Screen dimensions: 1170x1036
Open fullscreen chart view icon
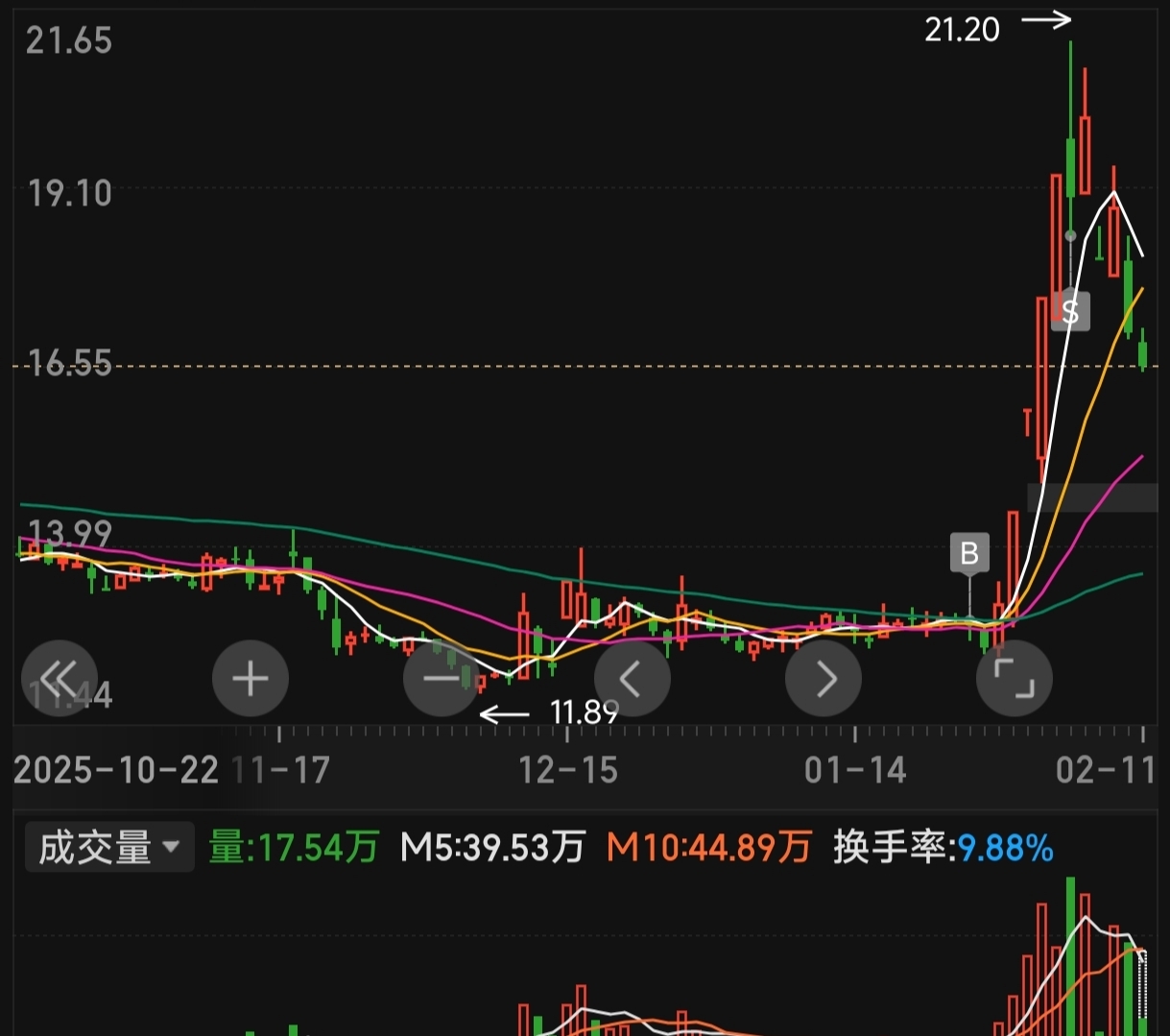(x=1015, y=679)
